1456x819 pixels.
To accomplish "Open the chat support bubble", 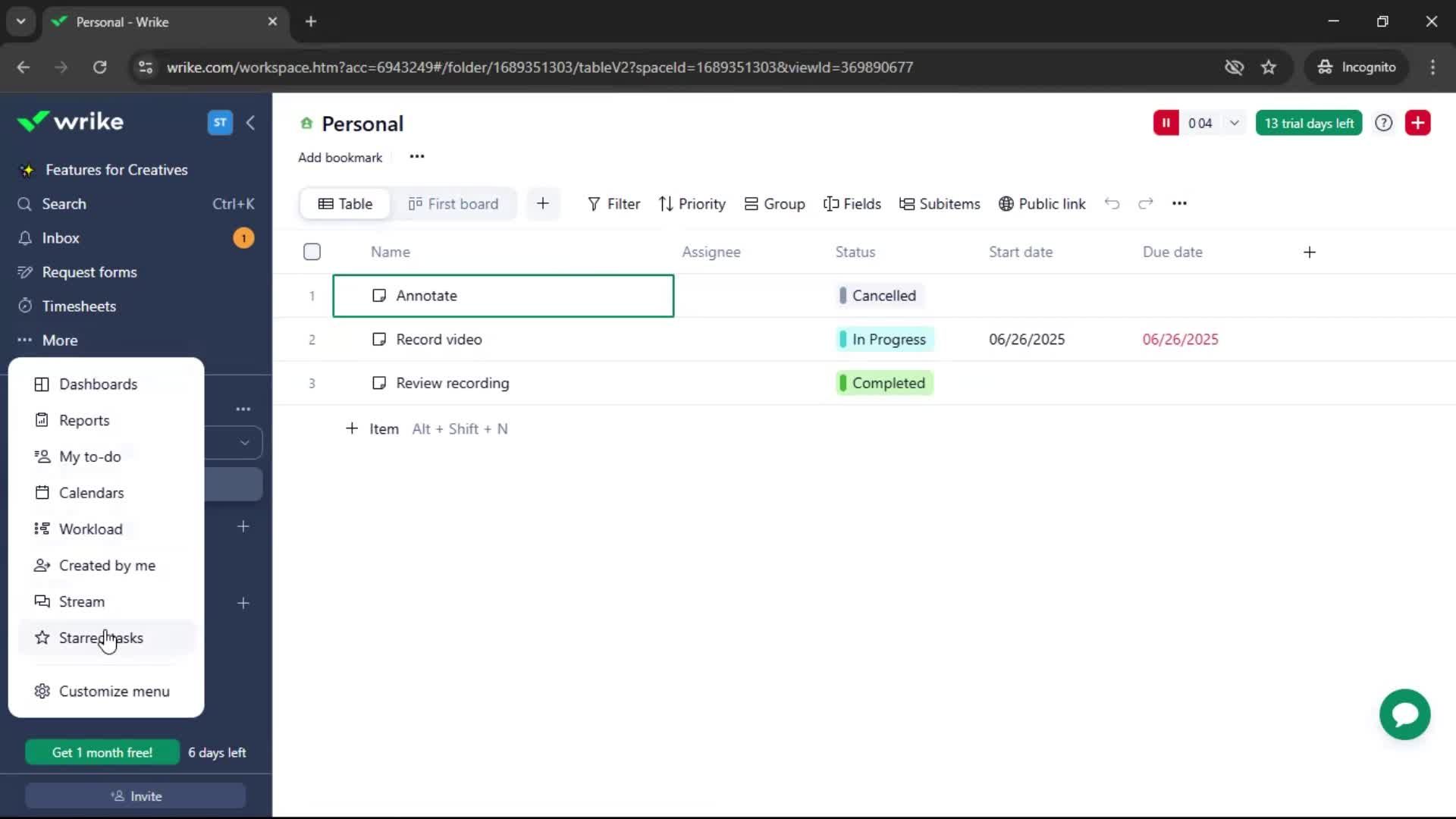I will [1405, 714].
